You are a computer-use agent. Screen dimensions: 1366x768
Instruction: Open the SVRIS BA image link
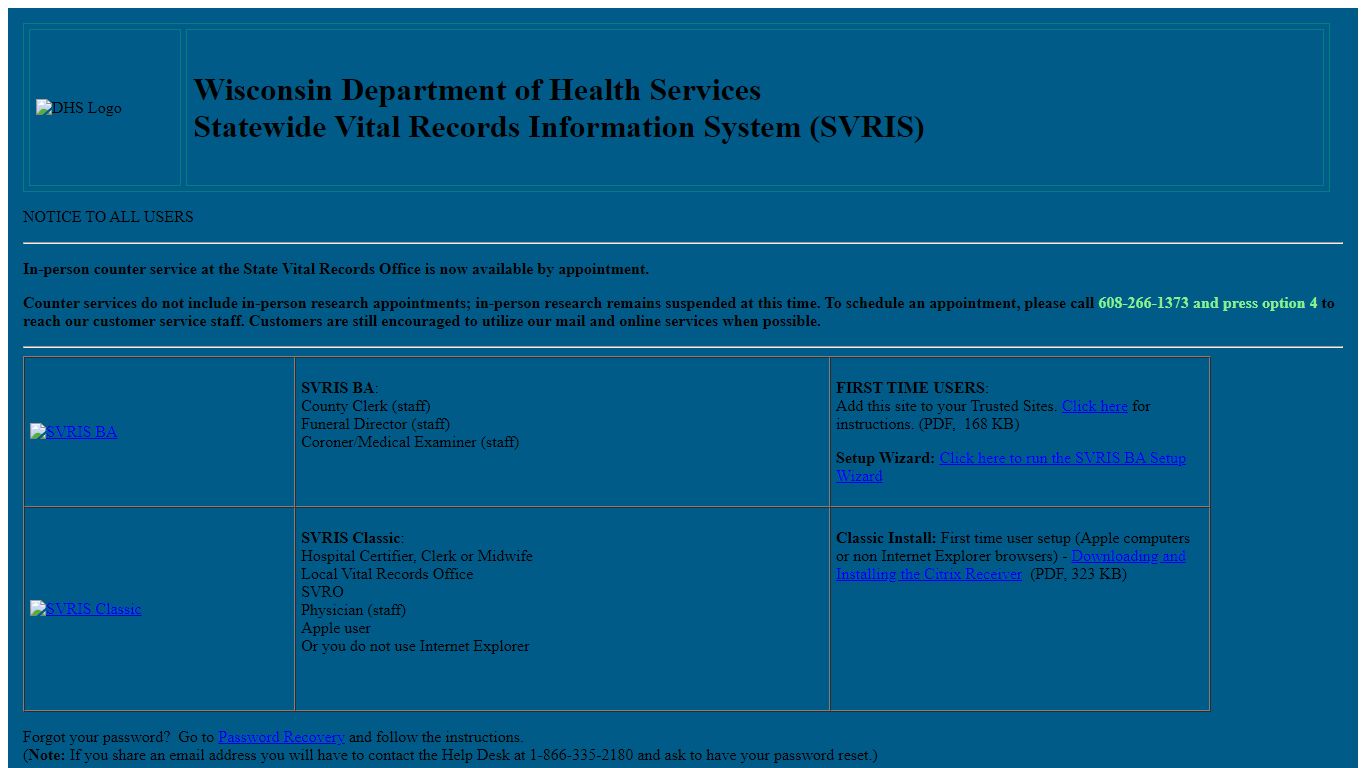coord(73,432)
